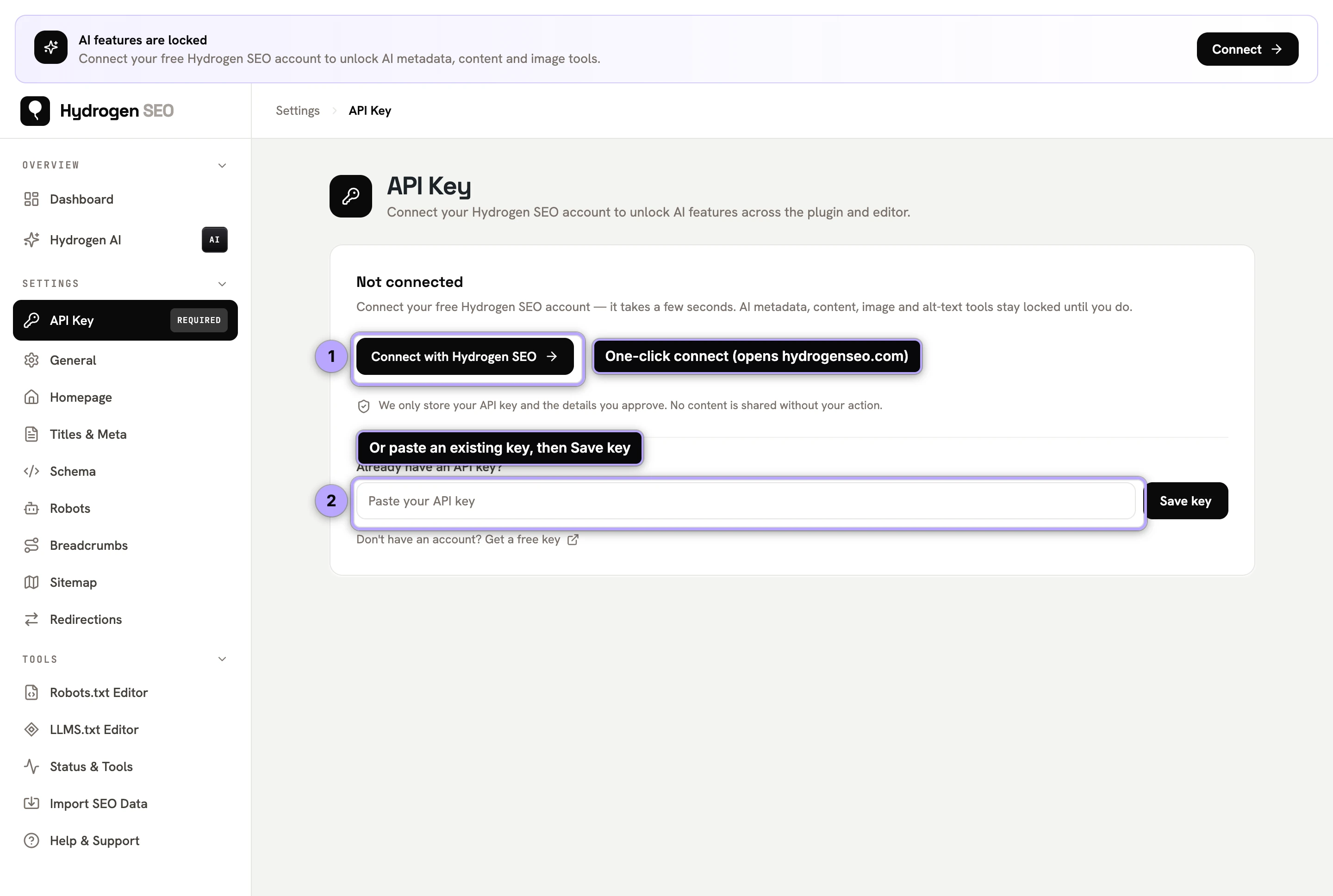The height and width of the screenshot is (896, 1333).
Task: Collapse the Tools section chevron
Action: click(x=222, y=659)
